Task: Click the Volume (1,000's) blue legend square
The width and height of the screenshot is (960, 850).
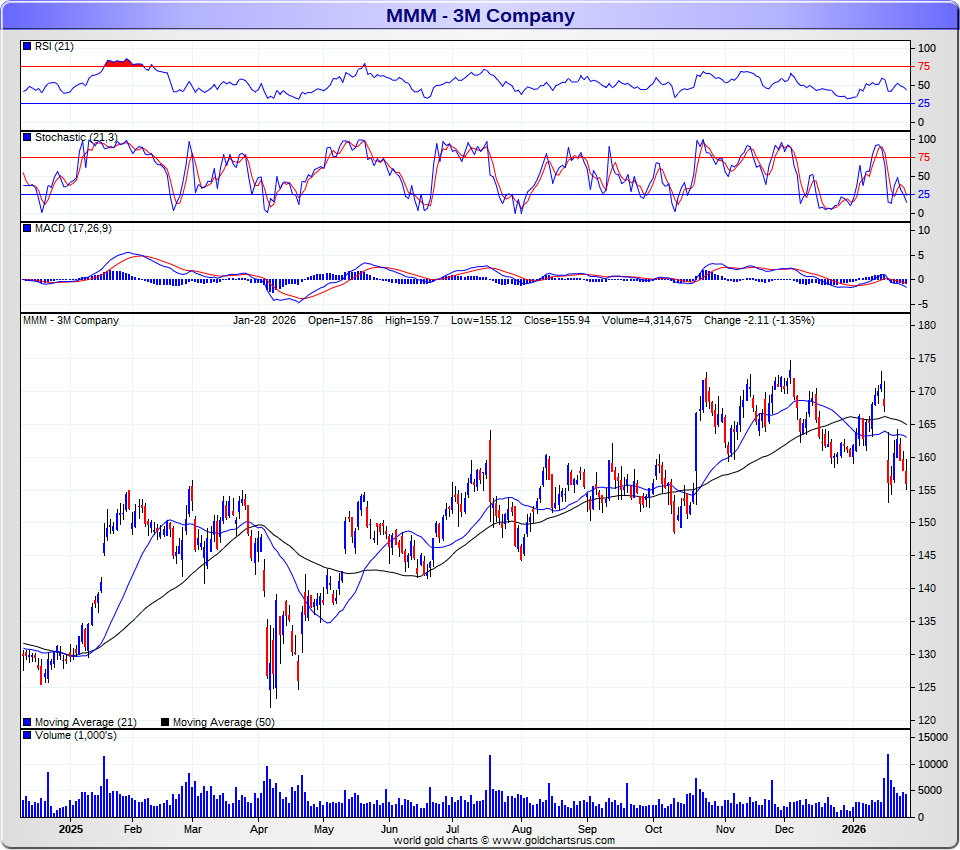Action: click(27, 735)
